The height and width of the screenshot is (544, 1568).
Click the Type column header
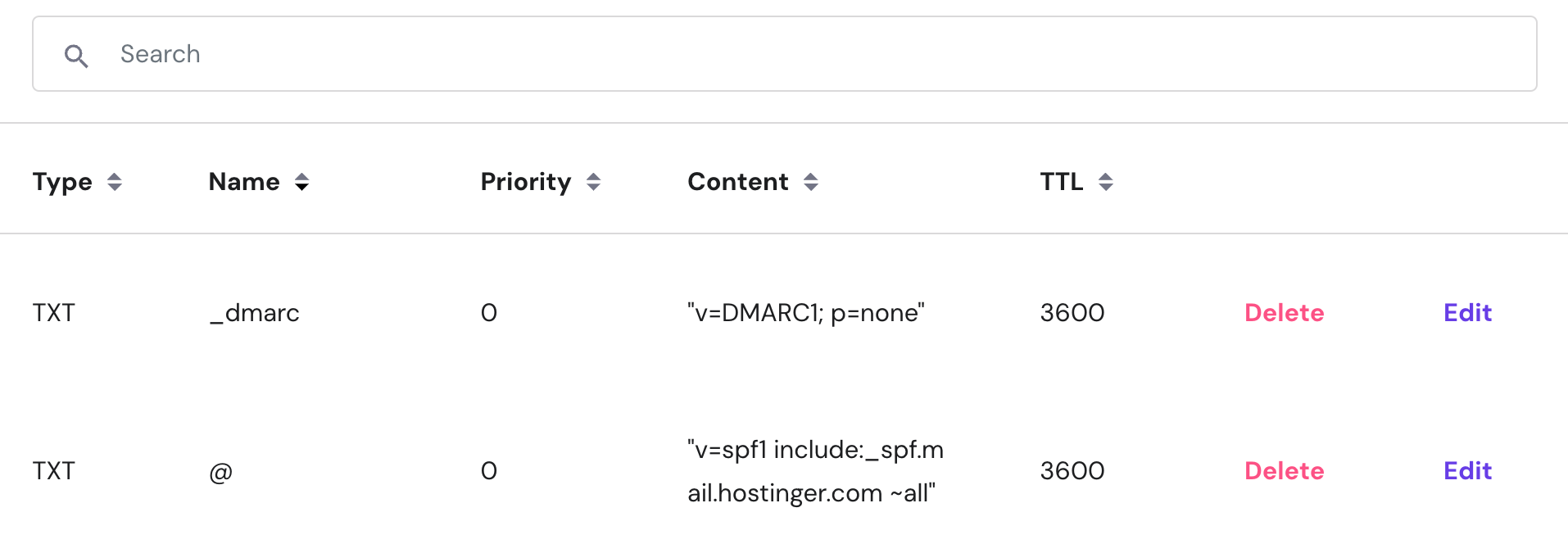click(62, 182)
